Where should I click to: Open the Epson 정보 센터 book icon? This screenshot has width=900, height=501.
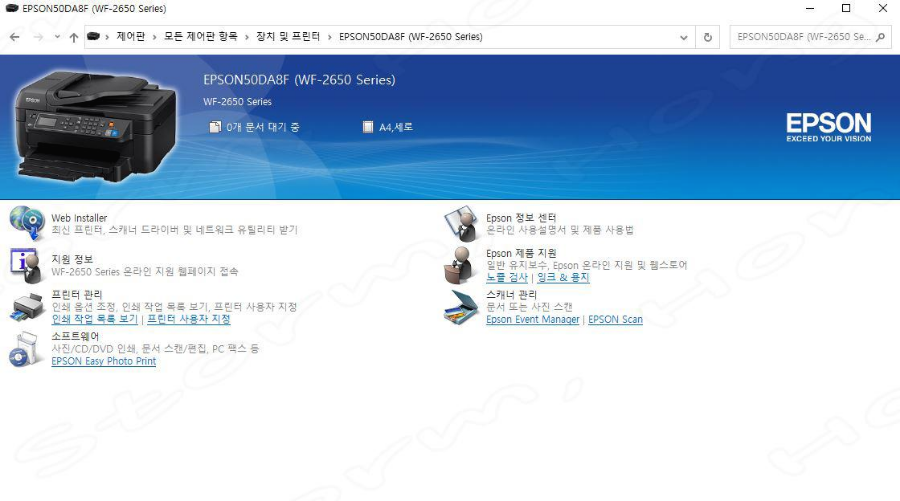[x=461, y=224]
